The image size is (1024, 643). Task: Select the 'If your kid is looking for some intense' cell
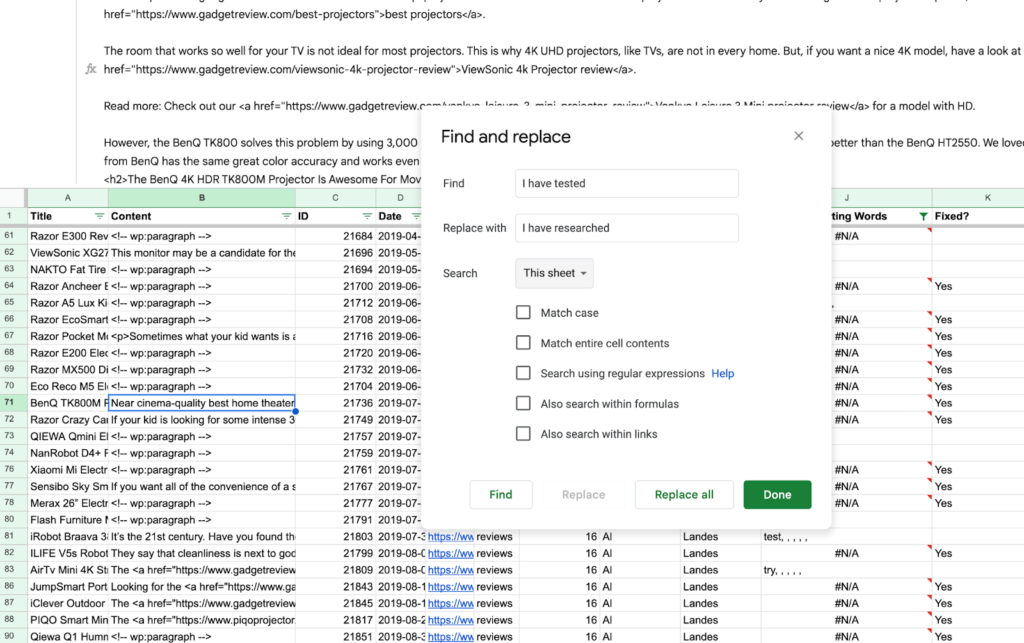pyautogui.click(x=202, y=420)
